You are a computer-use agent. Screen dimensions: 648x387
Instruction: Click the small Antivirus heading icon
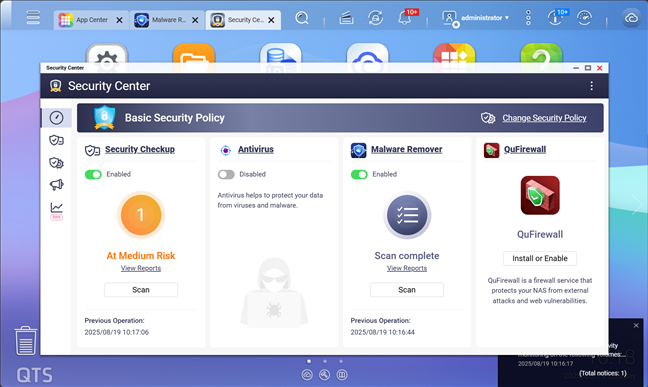[226, 150]
